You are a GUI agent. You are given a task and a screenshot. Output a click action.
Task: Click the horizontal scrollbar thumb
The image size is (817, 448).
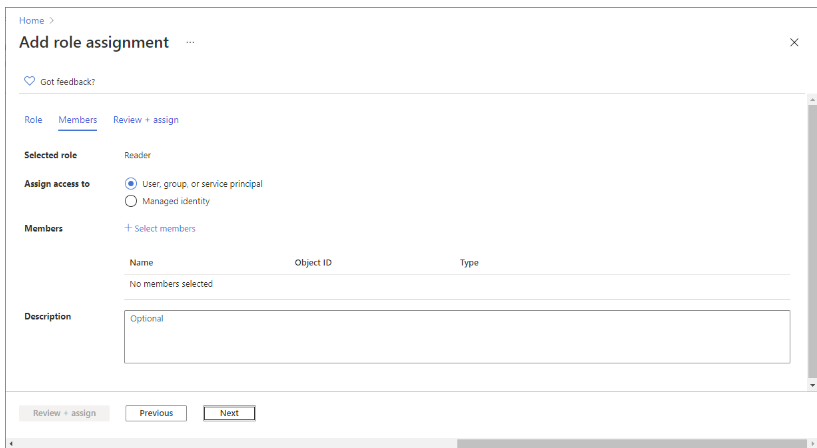tap(632, 443)
